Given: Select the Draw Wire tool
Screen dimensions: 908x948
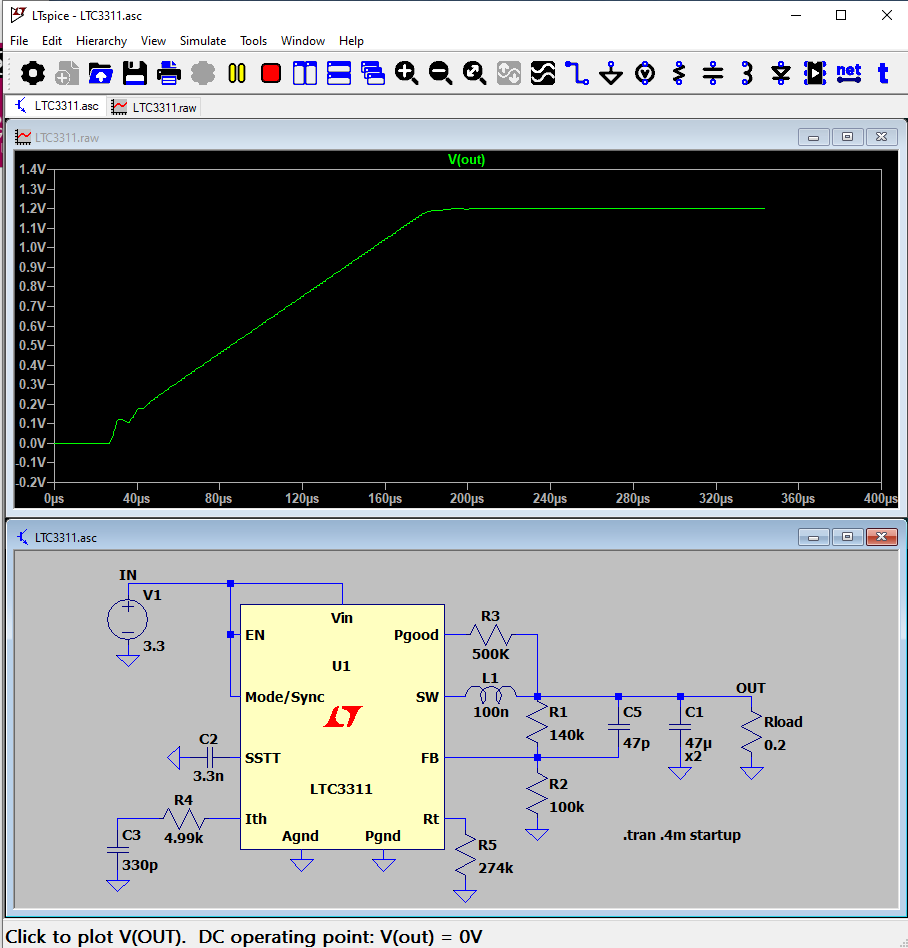Looking at the screenshot, I should 576,73.
